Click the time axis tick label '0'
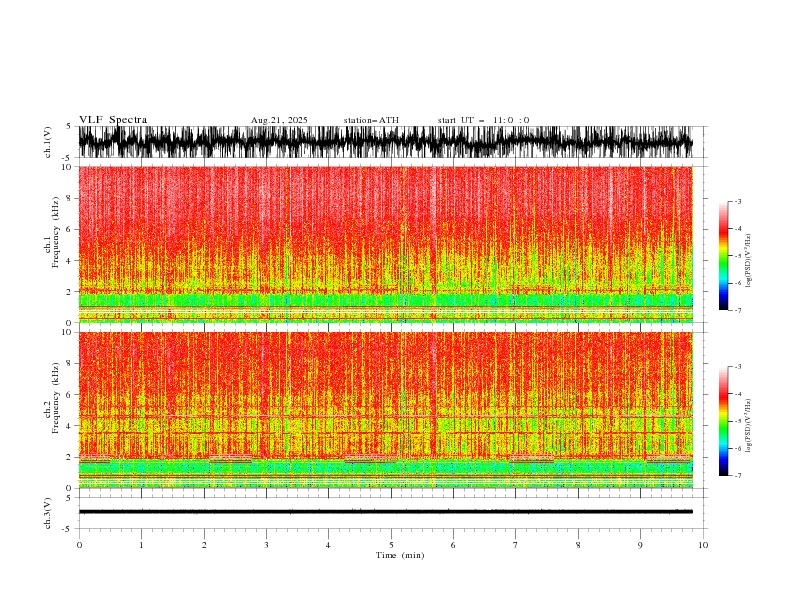 click(x=79, y=545)
